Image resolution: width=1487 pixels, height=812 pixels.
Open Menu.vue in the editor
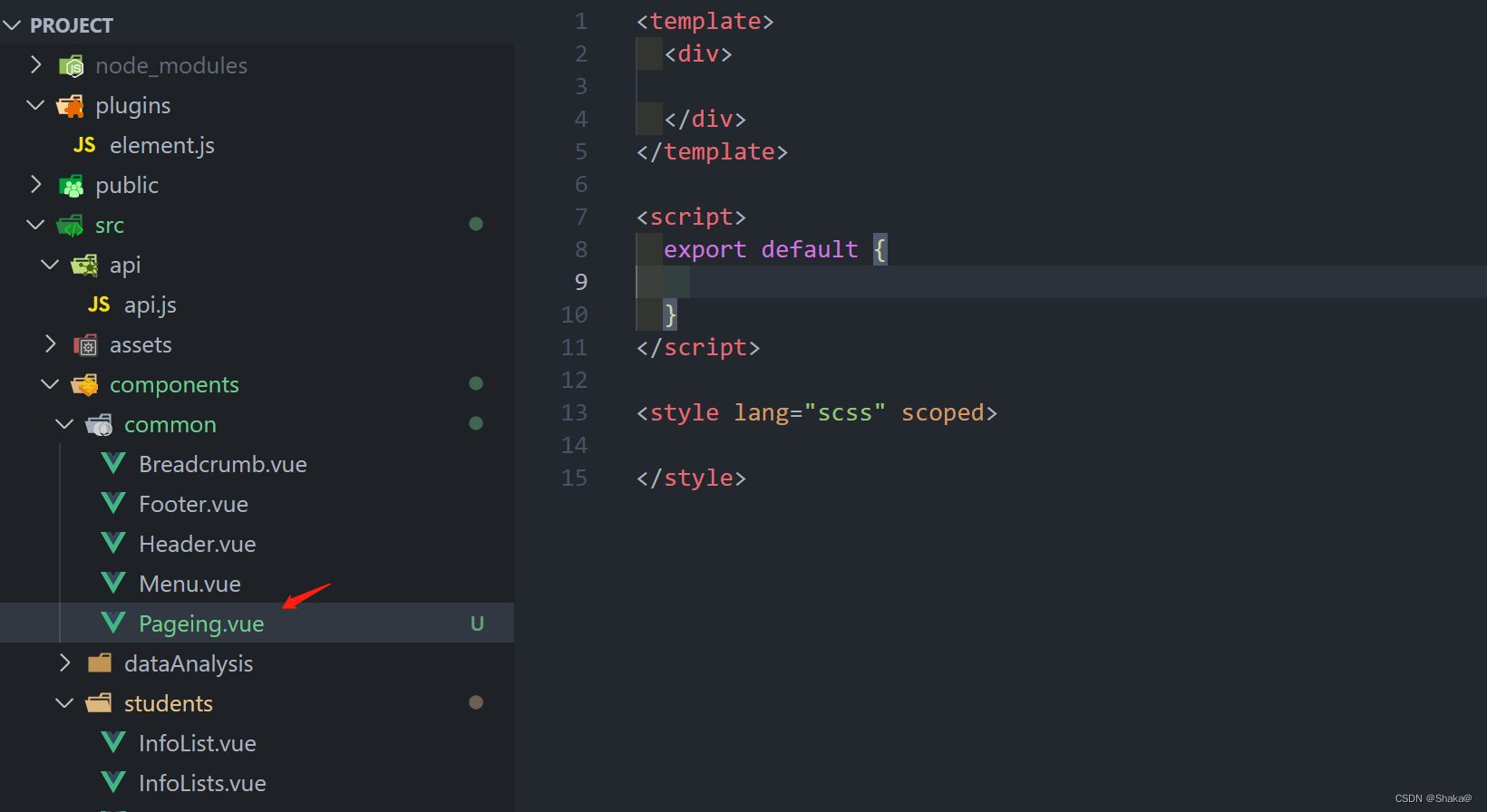[x=190, y=584]
